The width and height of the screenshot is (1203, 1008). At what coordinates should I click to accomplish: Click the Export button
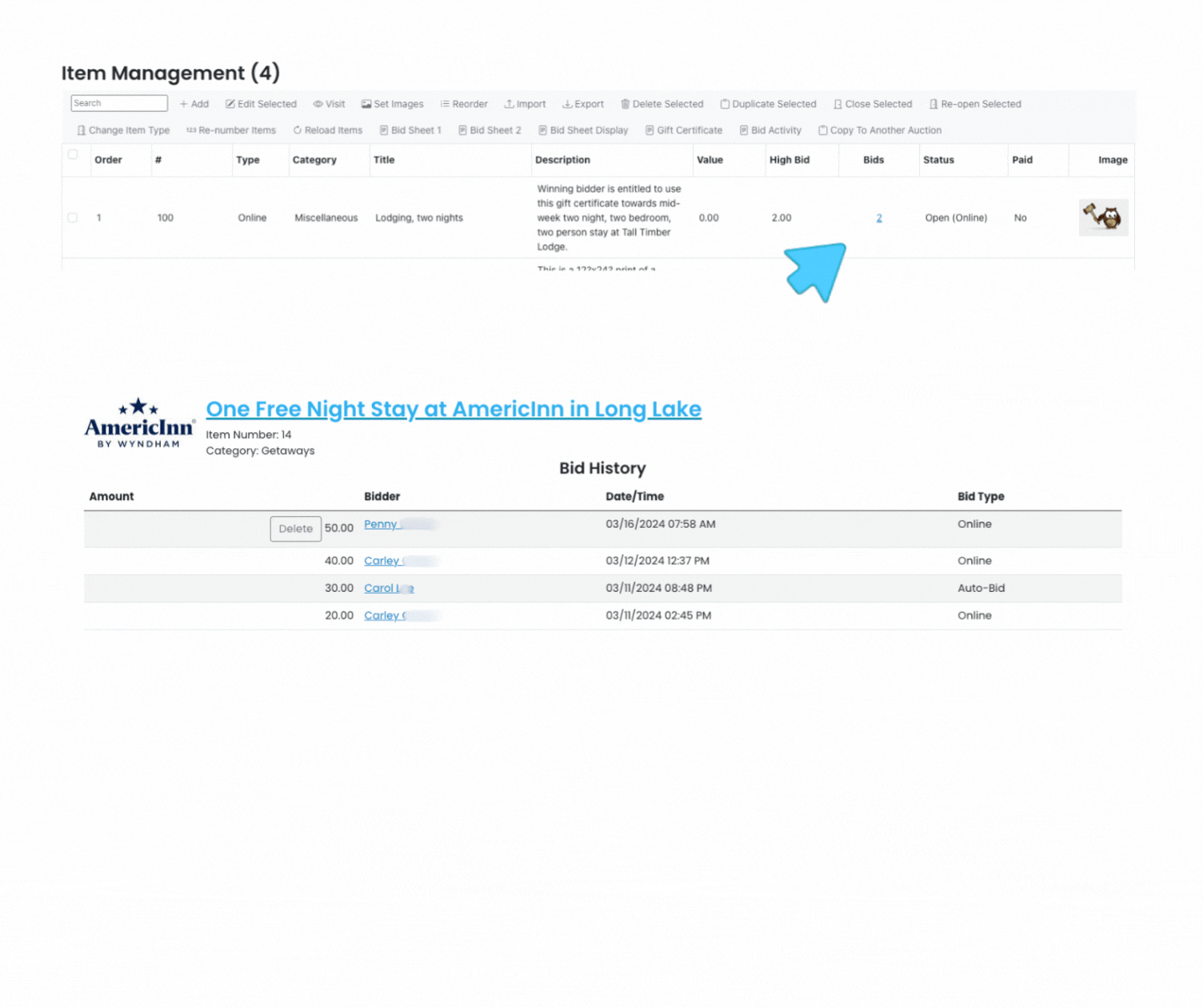[x=583, y=104]
